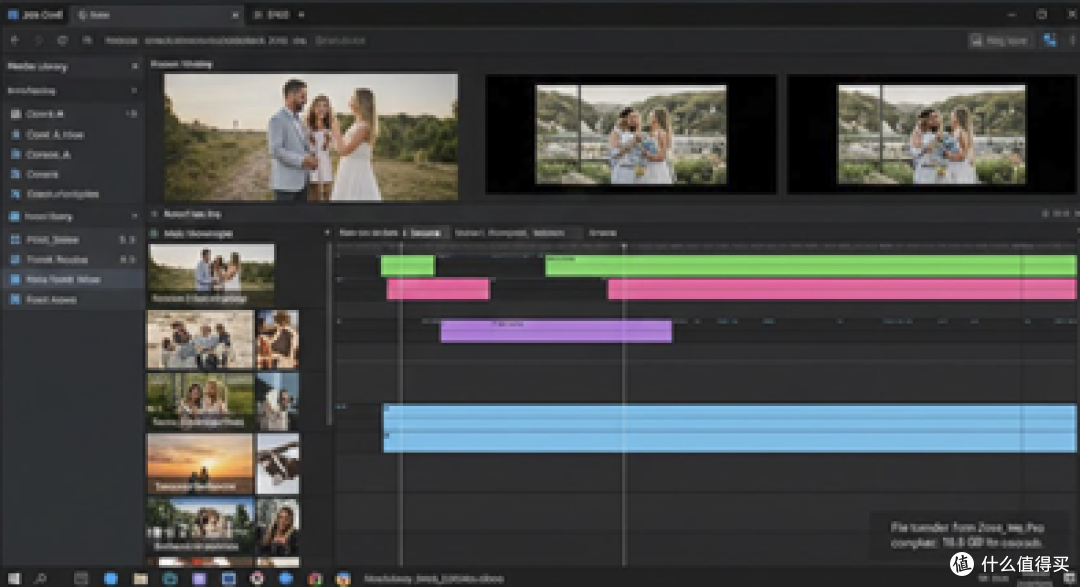Click the forward arrow in the top toolbar
The height and width of the screenshot is (587, 1080).
pyautogui.click(x=39, y=41)
